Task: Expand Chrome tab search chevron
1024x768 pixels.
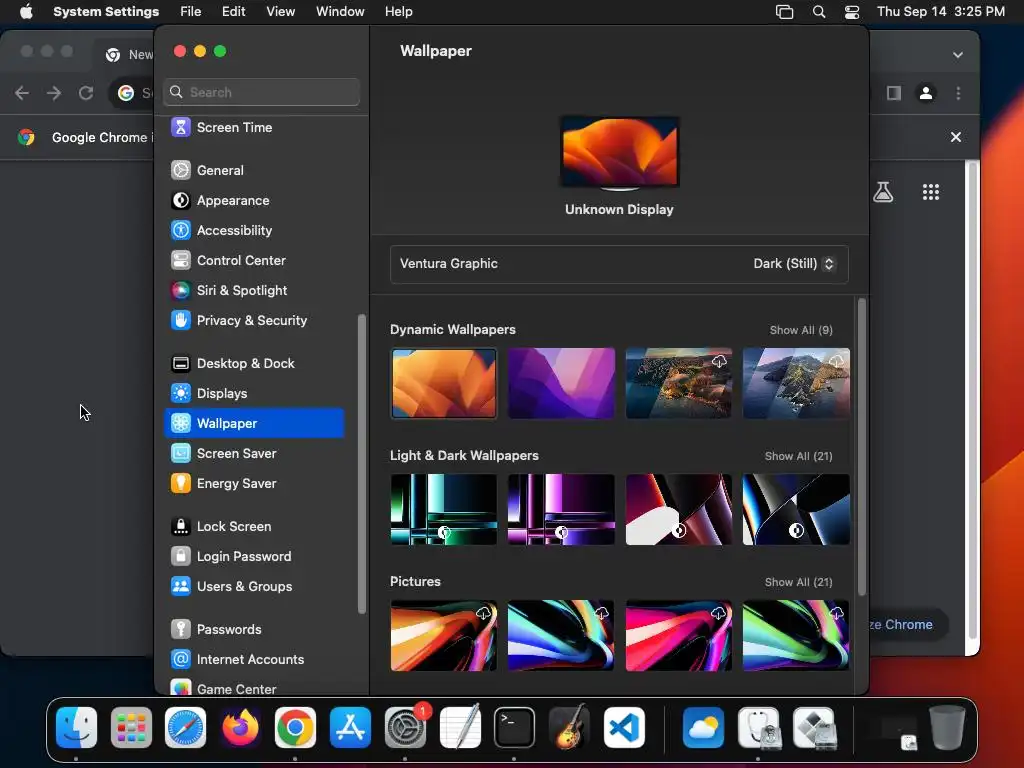Action: (x=957, y=55)
